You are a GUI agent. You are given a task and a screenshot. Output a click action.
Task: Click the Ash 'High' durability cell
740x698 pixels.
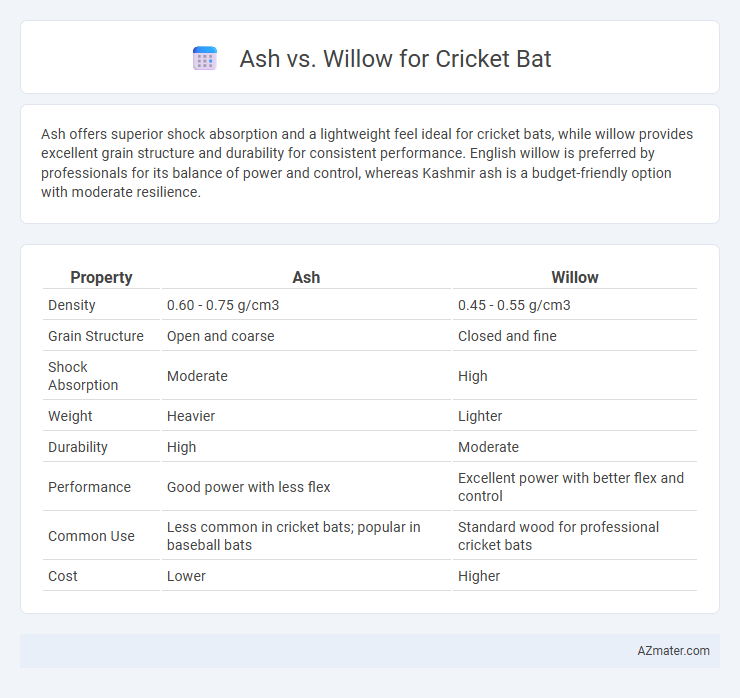(181, 447)
